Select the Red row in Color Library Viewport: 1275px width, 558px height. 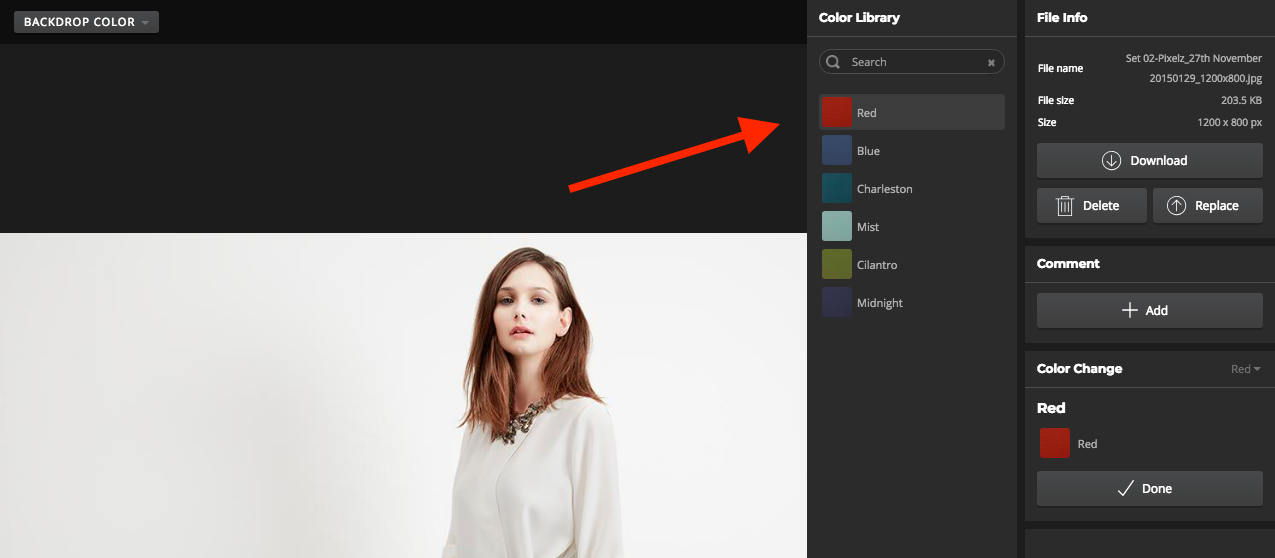[x=911, y=113]
